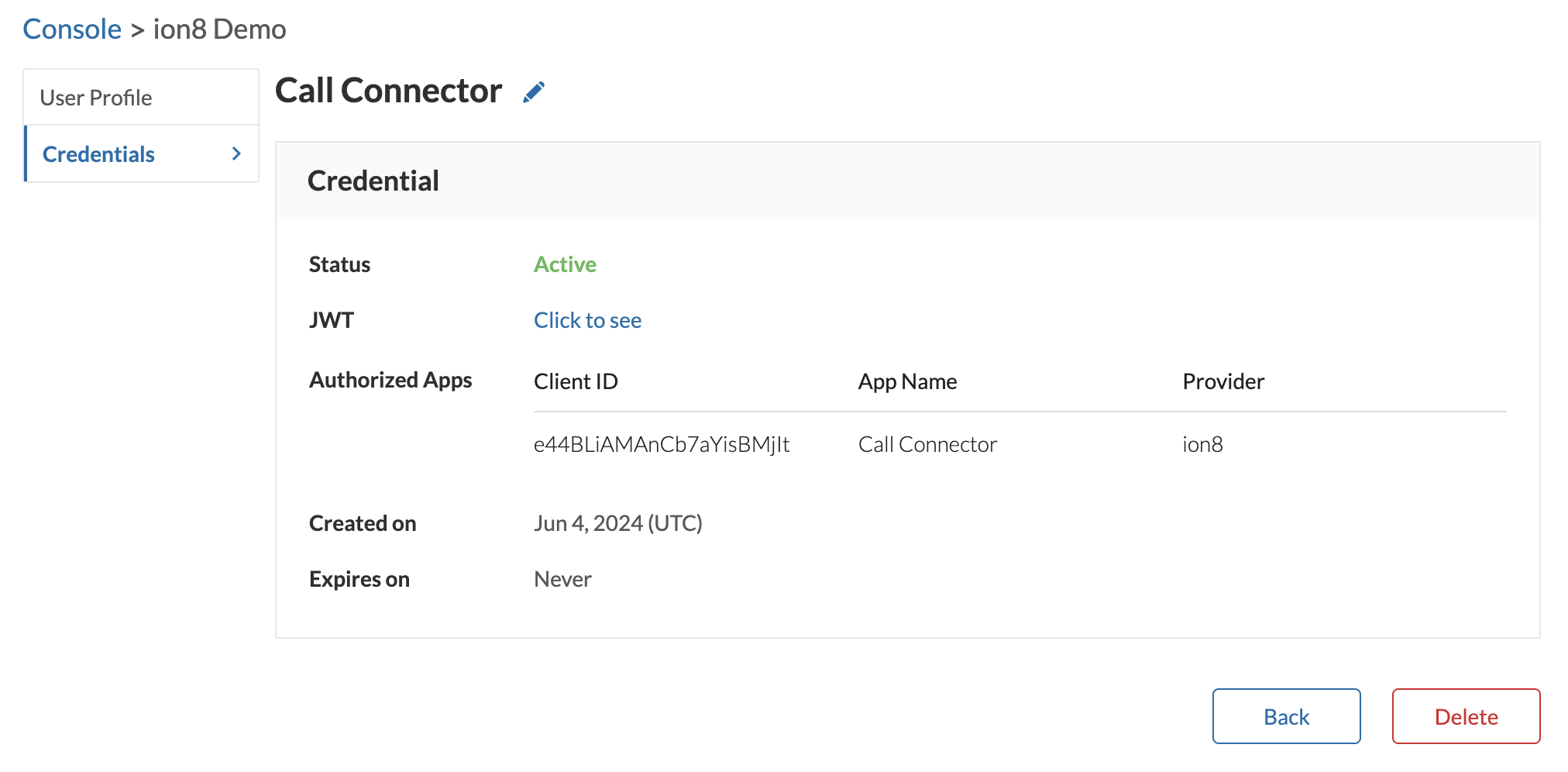Expand the Credentials chevron arrow

(x=236, y=154)
